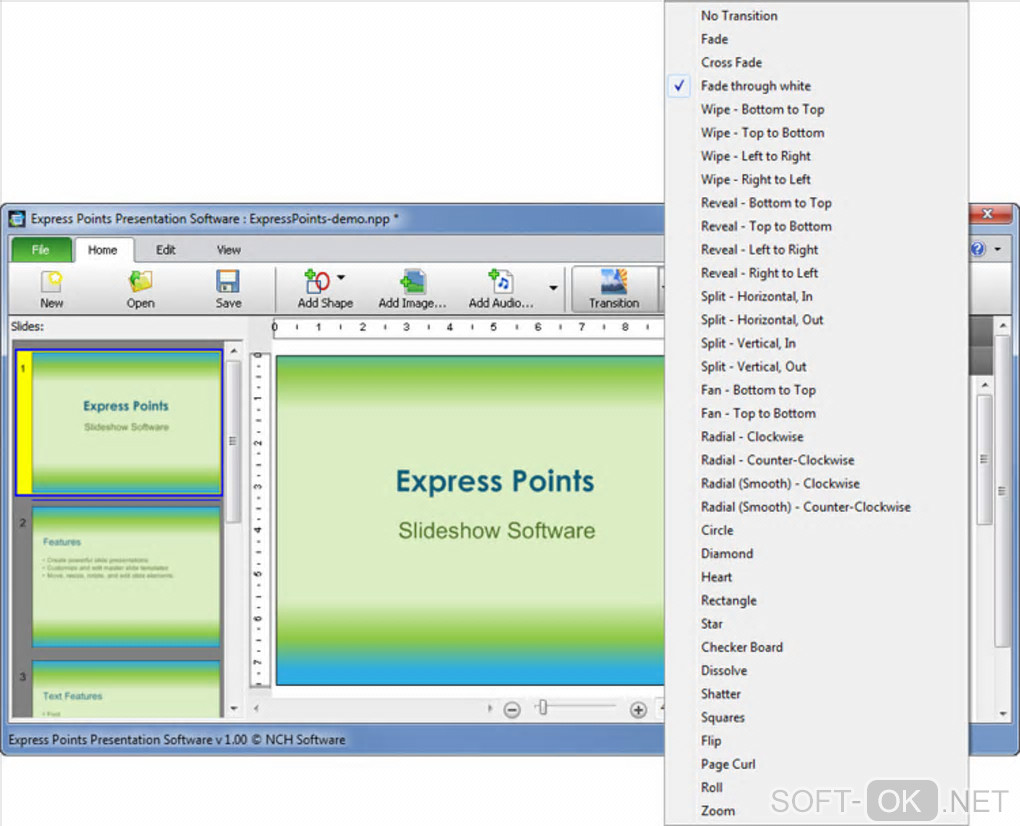1020x826 pixels.
Task: Click the blue help question mark icon
Action: (x=978, y=249)
